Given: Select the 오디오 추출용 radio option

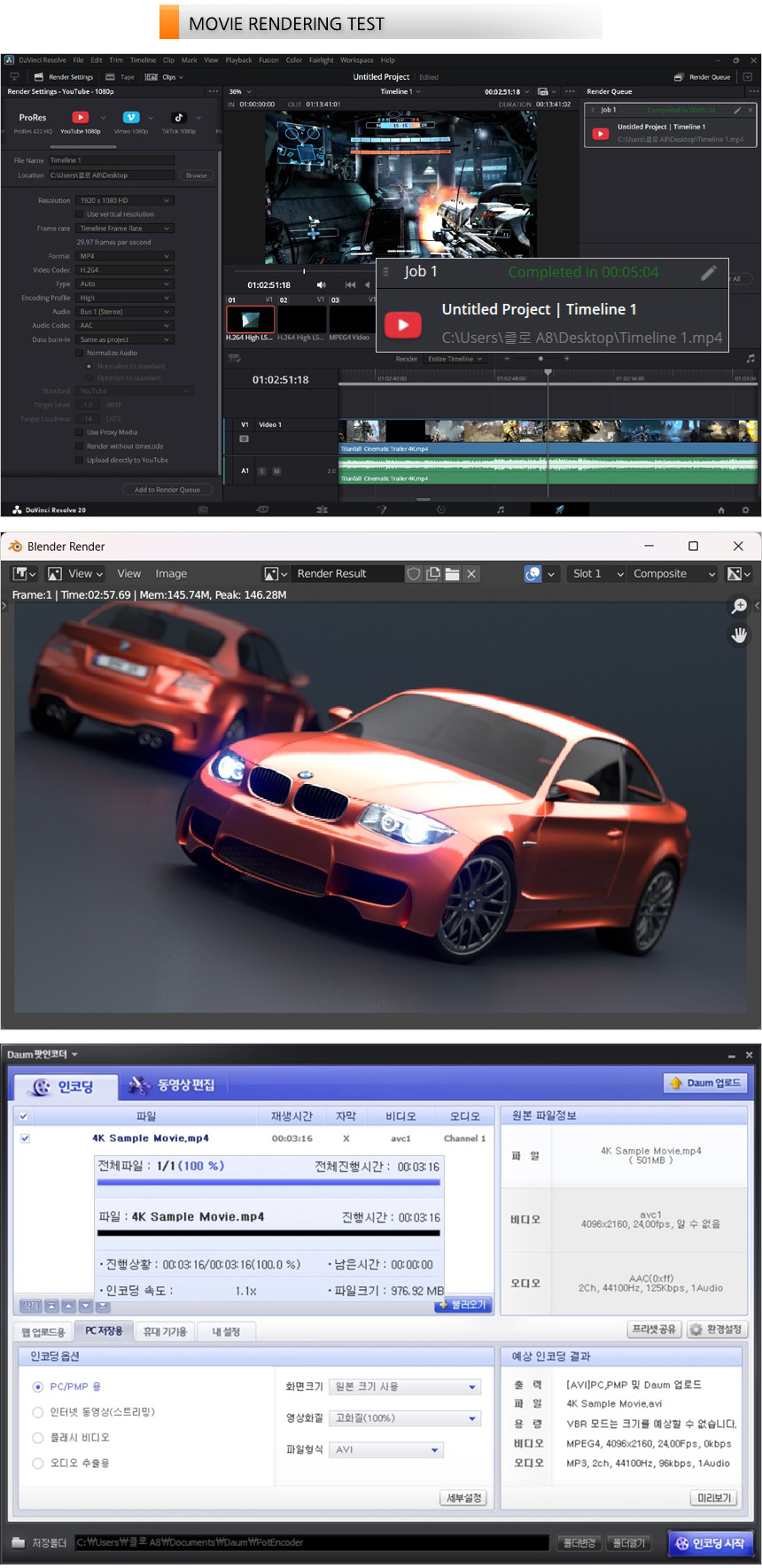Looking at the screenshot, I should (38, 1463).
